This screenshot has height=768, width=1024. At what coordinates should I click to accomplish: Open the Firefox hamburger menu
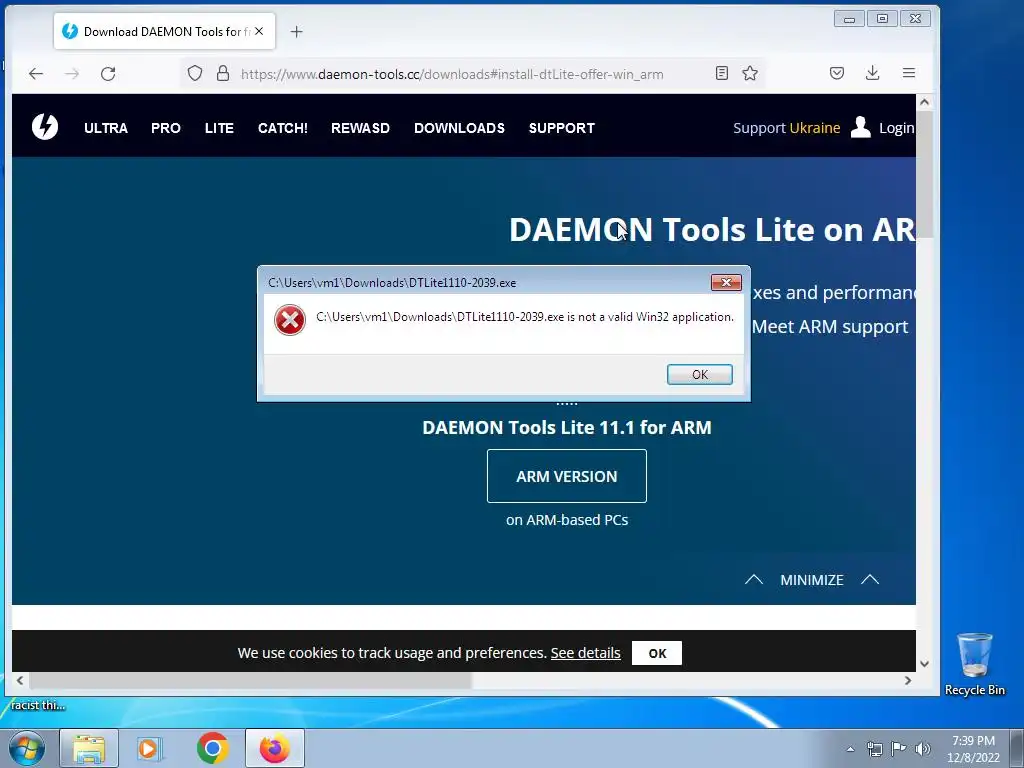tap(908, 73)
